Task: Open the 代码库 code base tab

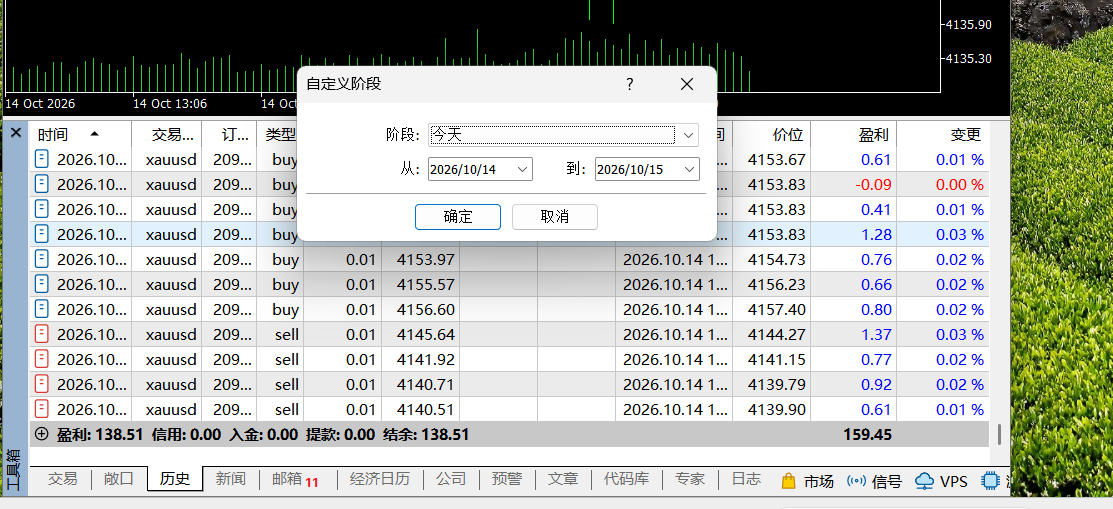Action: 626,479
